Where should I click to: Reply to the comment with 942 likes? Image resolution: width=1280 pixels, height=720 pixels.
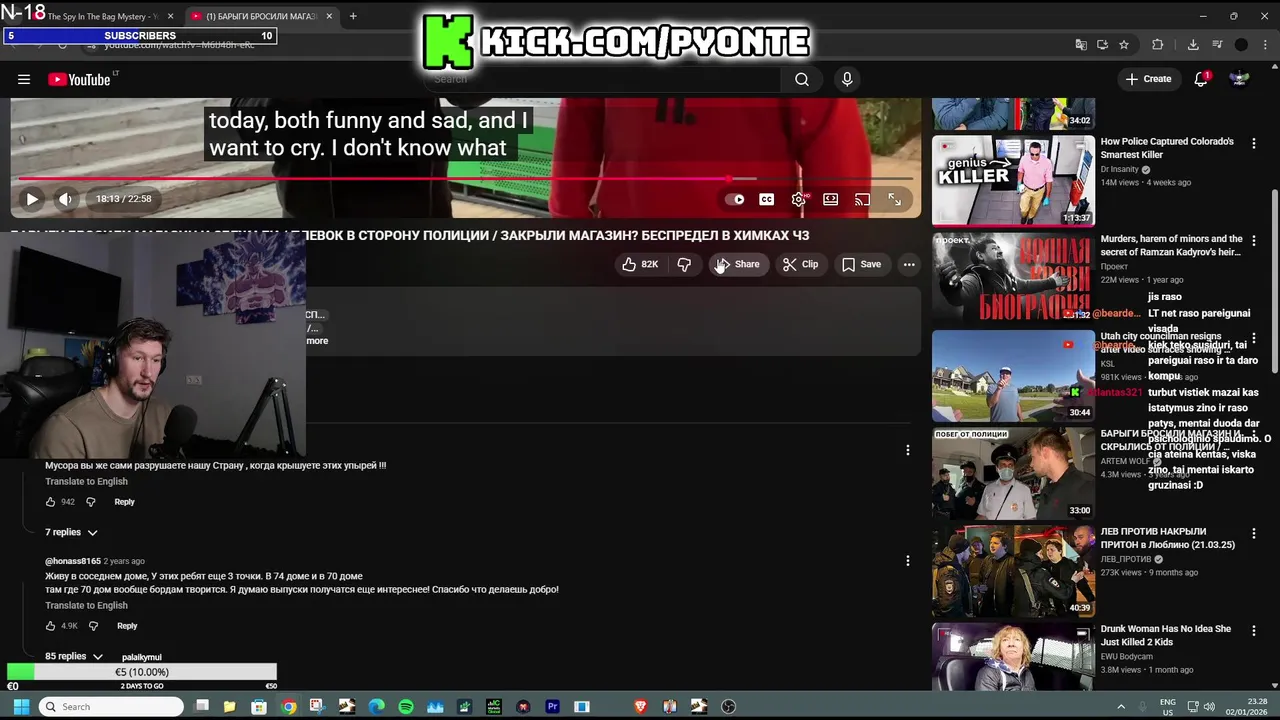click(124, 502)
